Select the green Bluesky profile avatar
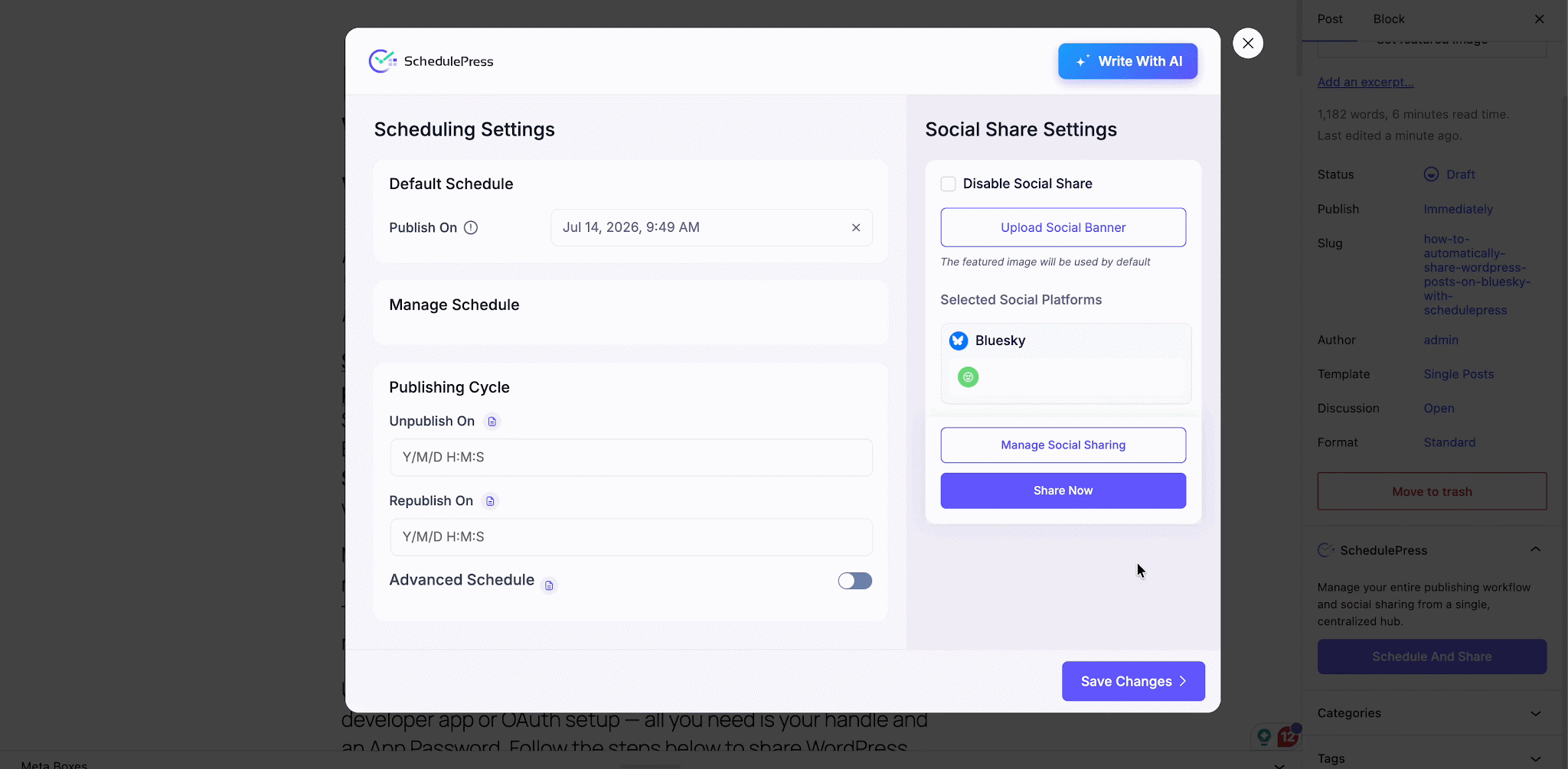Image resolution: width=1568 pixels, height=769 pixels. [x=968, y=376]
